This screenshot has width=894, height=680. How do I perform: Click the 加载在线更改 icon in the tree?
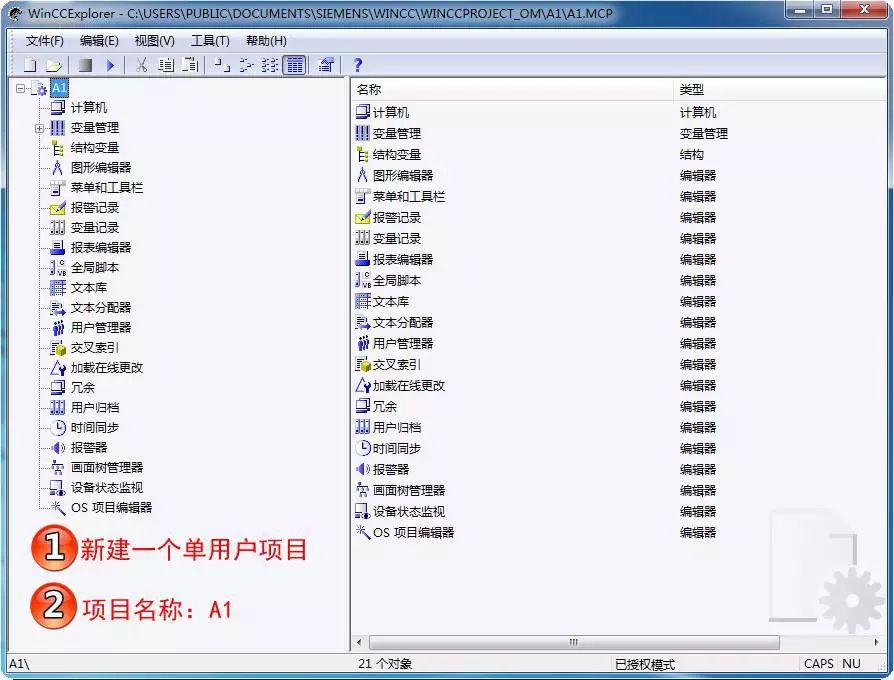click(x=58, y=368)
